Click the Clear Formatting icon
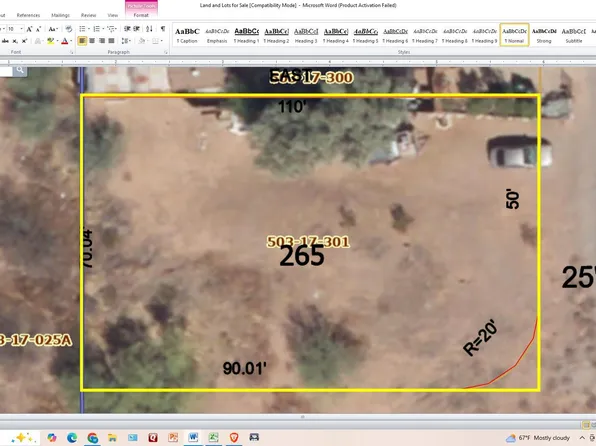The width and height of the screenshot is (596, 446). coord(68,29)
